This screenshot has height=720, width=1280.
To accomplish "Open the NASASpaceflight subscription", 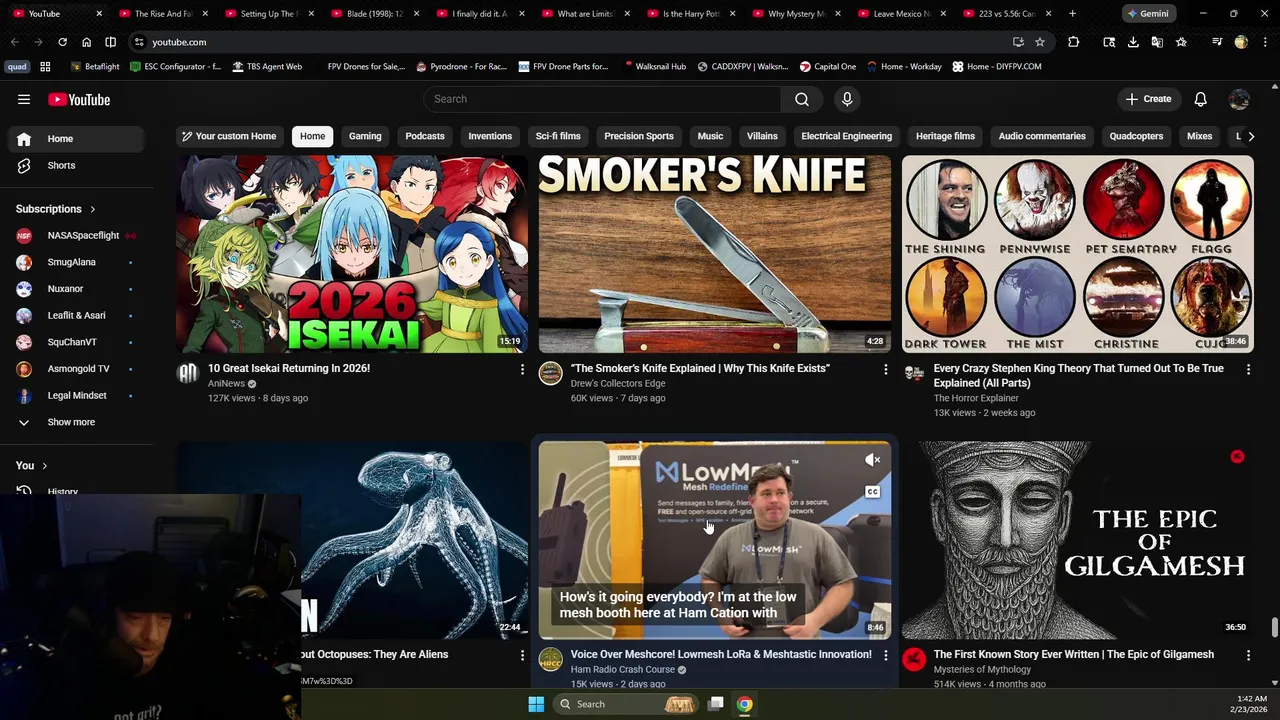I will (x=76, y=235).
